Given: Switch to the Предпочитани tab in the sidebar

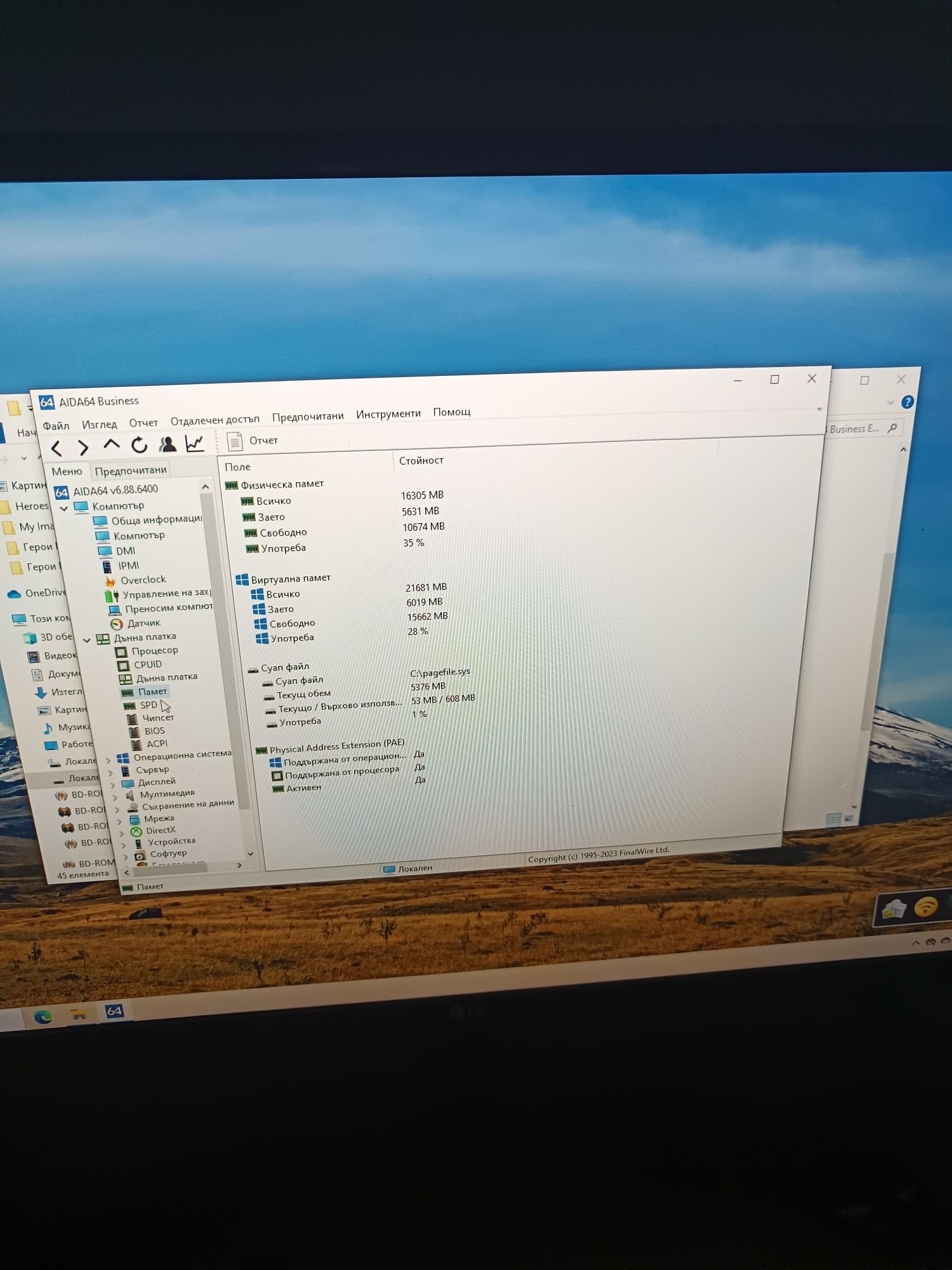Looking at the screenshot, I should coord(131,471).
